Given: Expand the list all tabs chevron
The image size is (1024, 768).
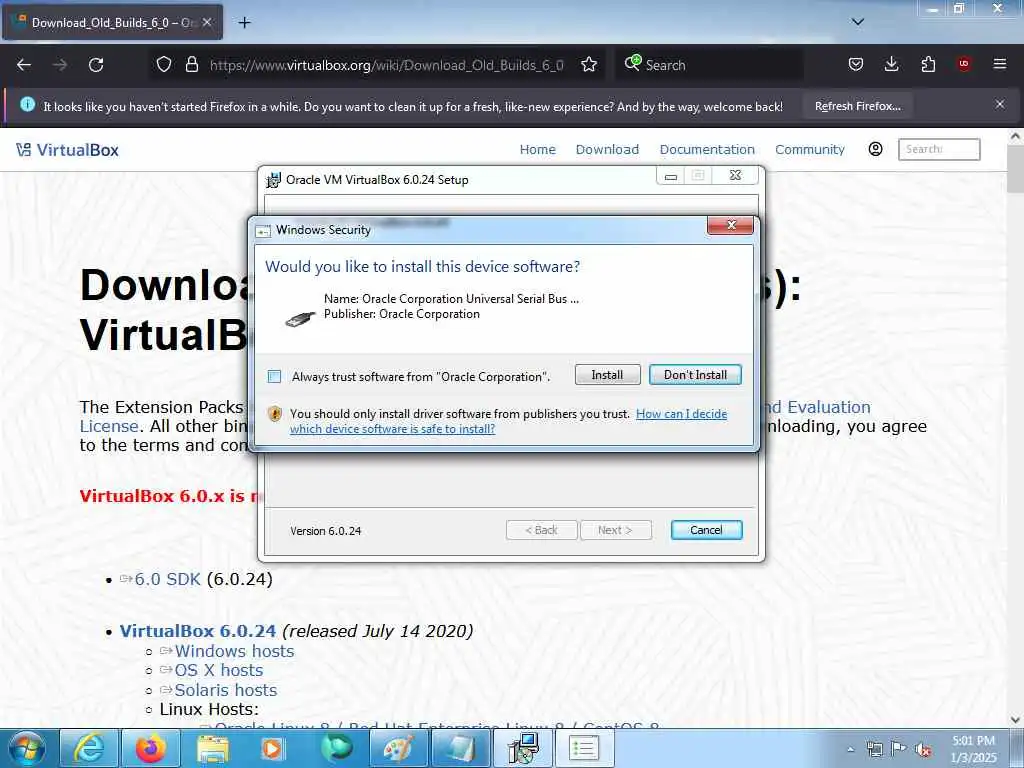Looking at the screenshot, I should click(x=858, y=22).
